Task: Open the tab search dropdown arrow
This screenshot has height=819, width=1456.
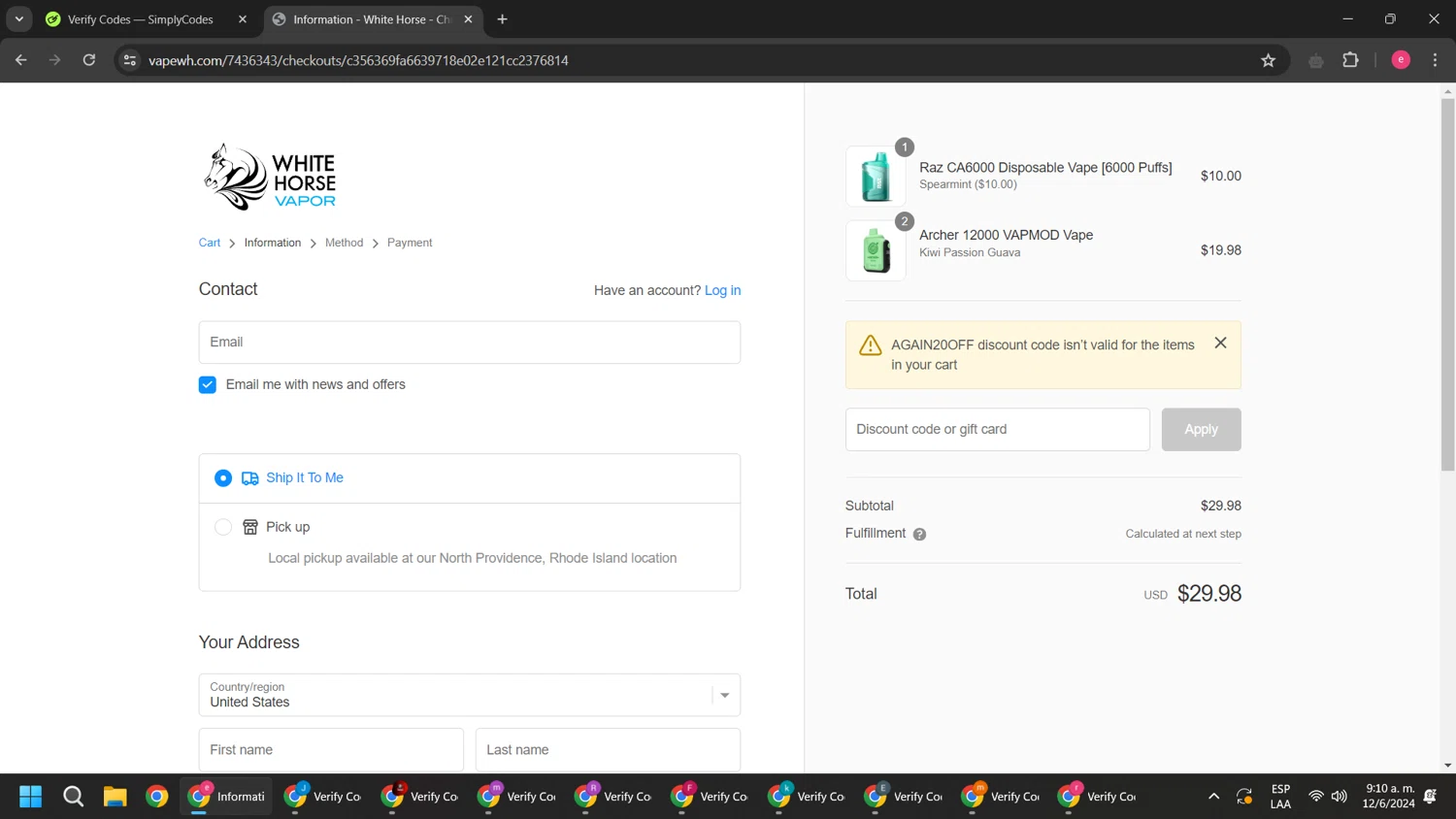Action: point(19,19)
